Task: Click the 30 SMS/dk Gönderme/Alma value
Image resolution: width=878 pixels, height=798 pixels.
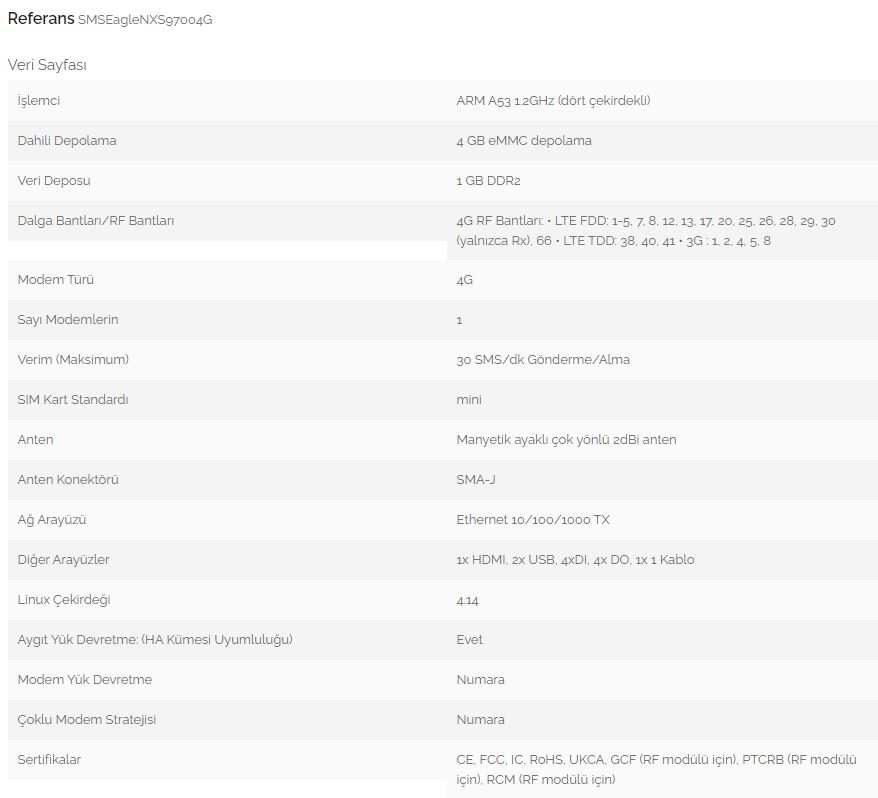Action: [x=543, y=360]
